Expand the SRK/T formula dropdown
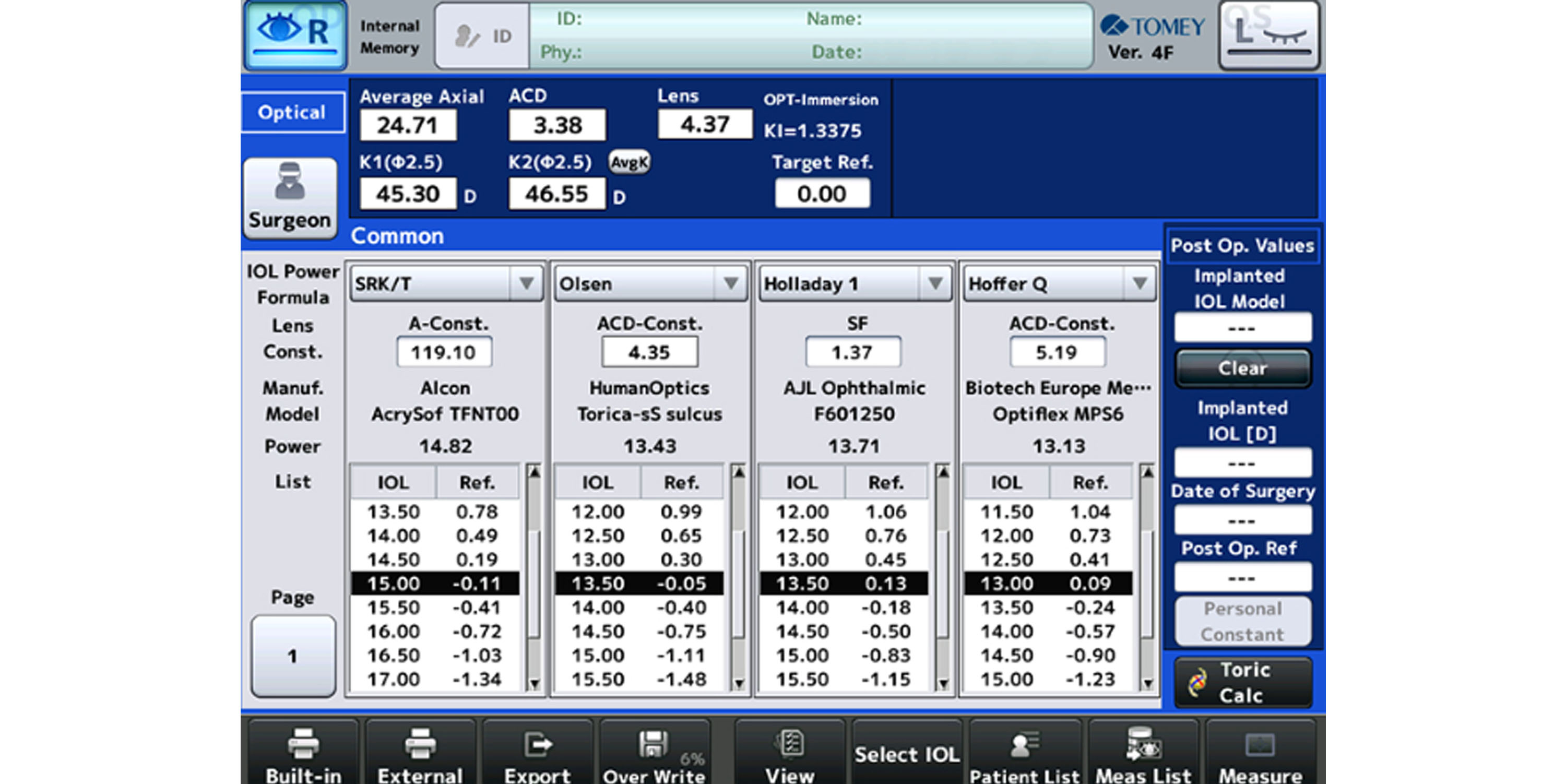This screenshot has width=1566, height=784. 526,284
